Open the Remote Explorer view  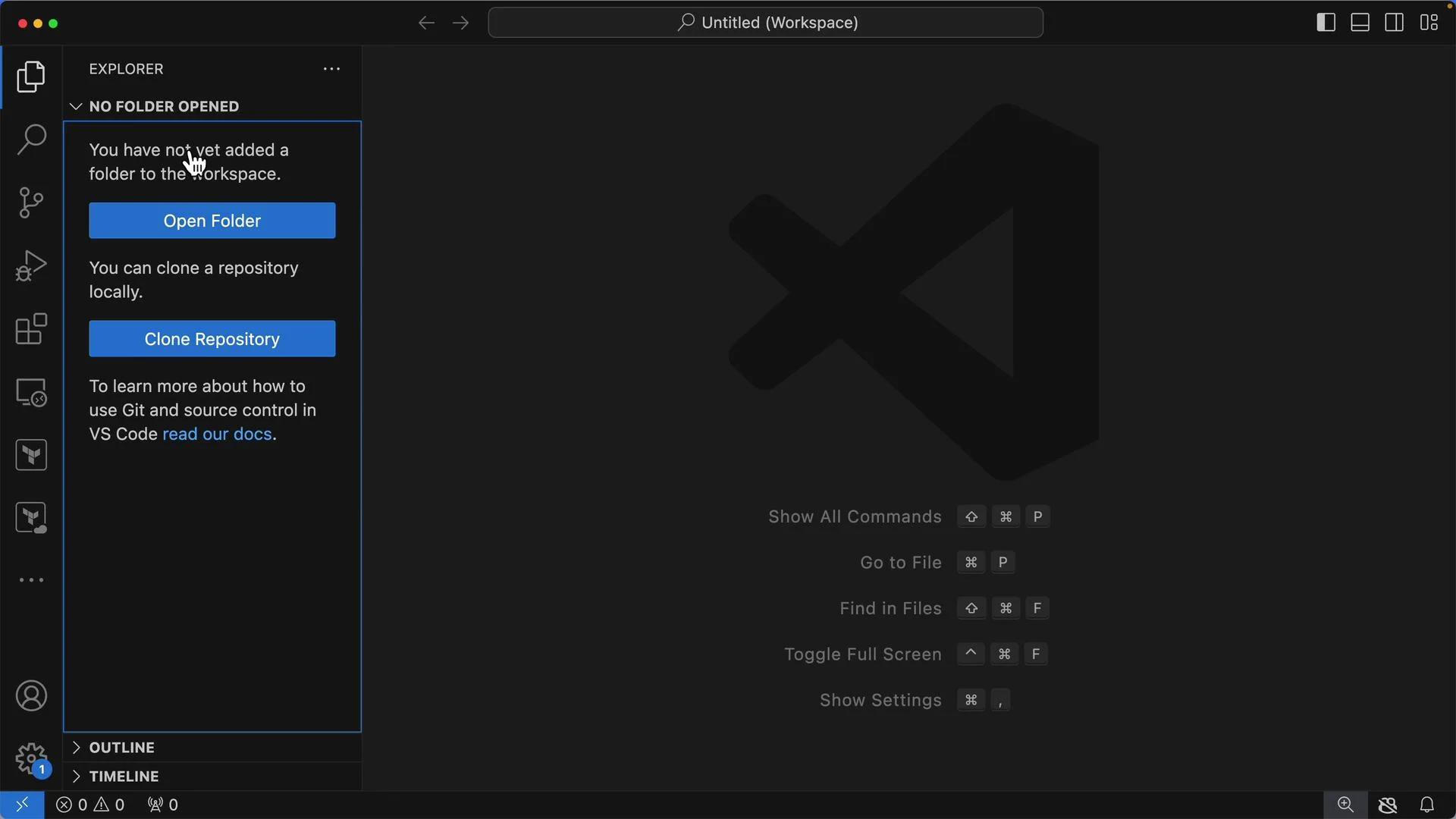click(x=31, y=392)
